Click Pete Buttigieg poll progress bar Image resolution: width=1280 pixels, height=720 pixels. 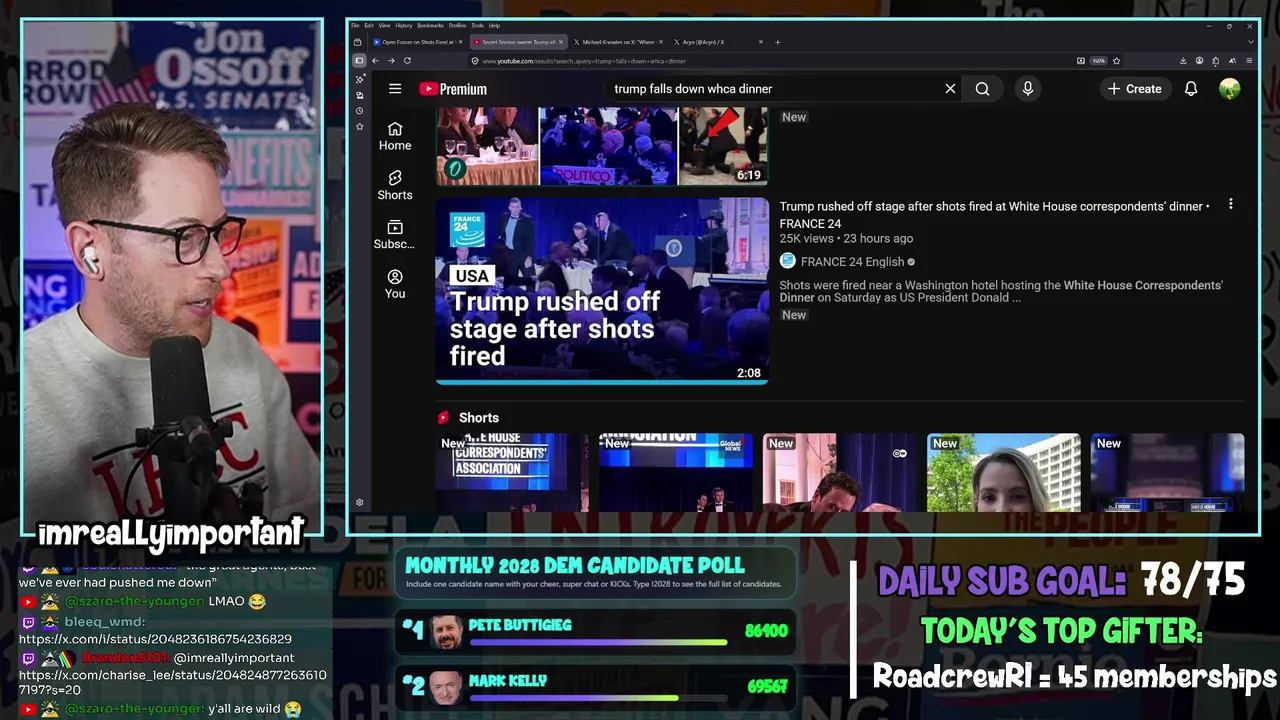pos(598,641)
